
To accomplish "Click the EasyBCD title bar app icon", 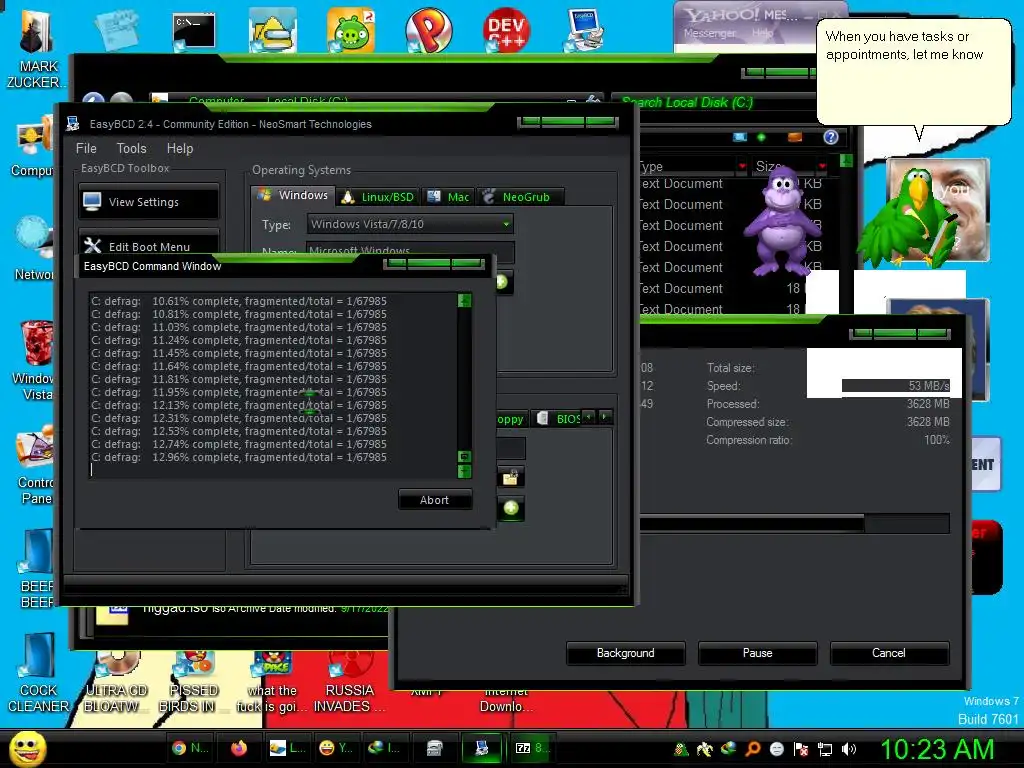I will 72,123.
